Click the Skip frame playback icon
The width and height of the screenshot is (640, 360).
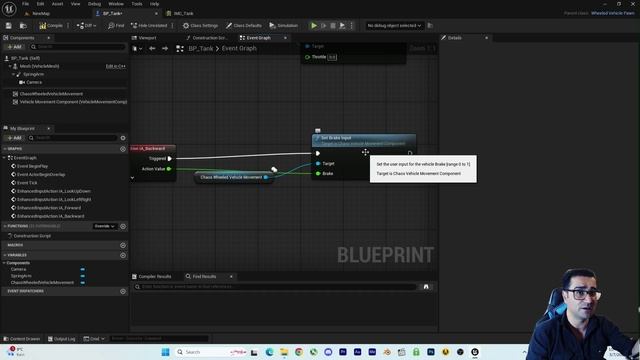324,25
